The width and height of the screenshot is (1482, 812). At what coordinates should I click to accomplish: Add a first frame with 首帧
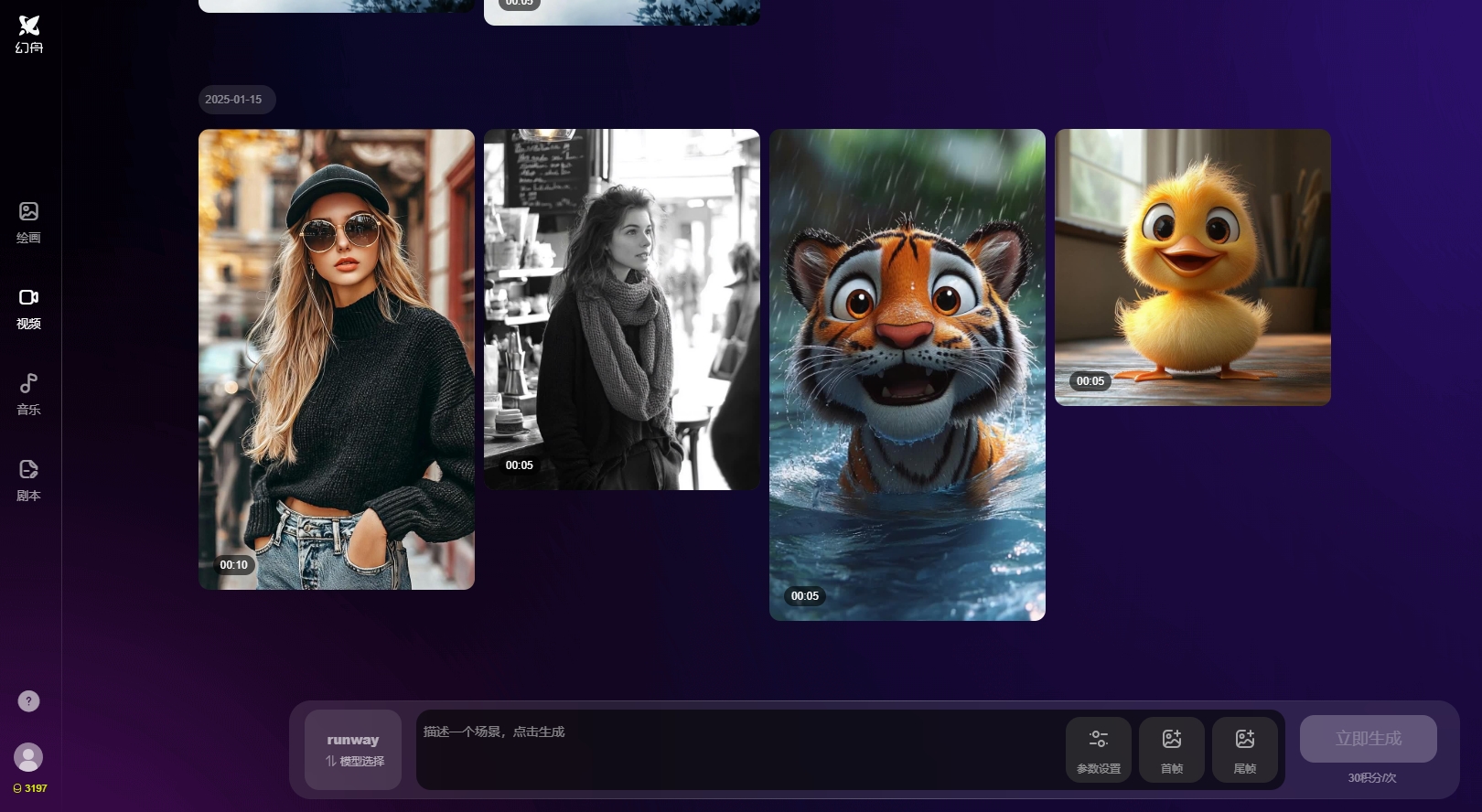(x=1172, y=750)
